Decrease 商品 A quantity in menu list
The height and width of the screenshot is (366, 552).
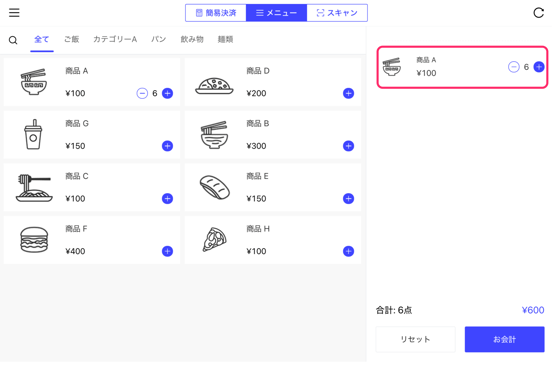(x=142, y=93)
